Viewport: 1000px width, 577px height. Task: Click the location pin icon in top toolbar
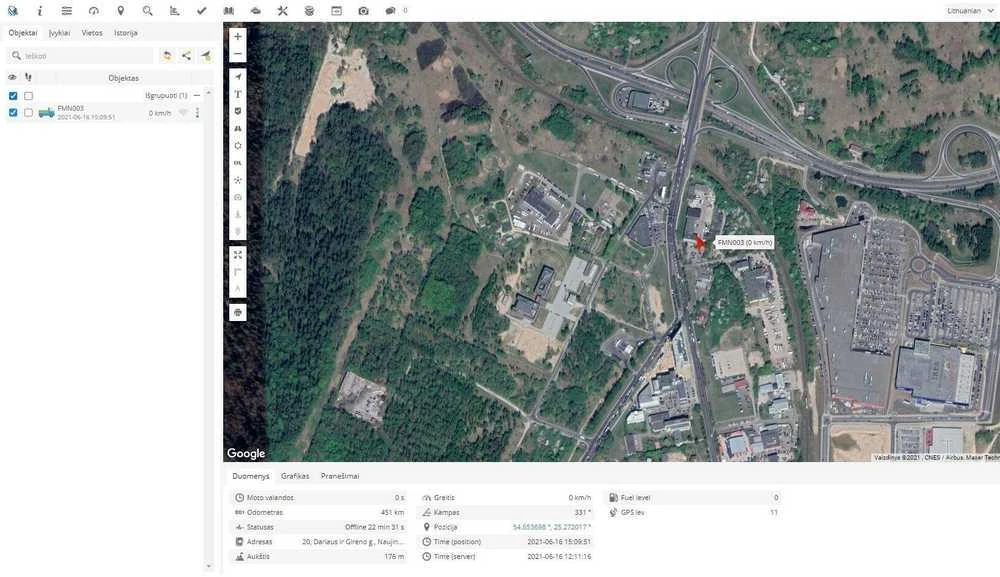click(121, 11)
